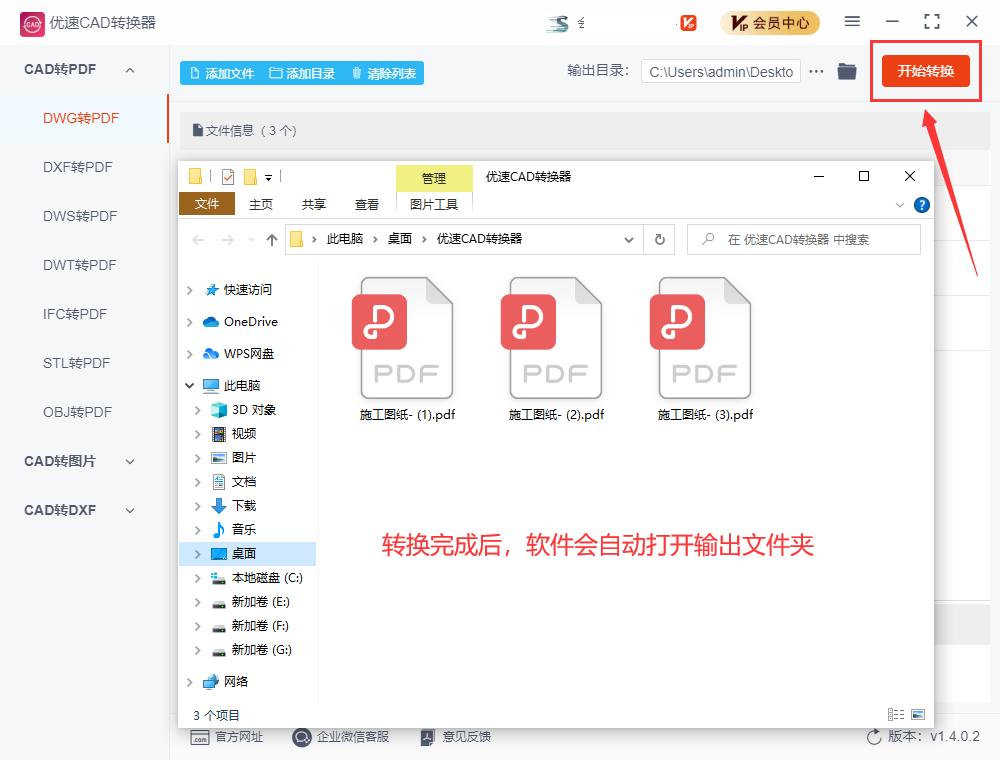
Task: Switch Explorer to large thumbnails view
Action: [x=918, y=714]
